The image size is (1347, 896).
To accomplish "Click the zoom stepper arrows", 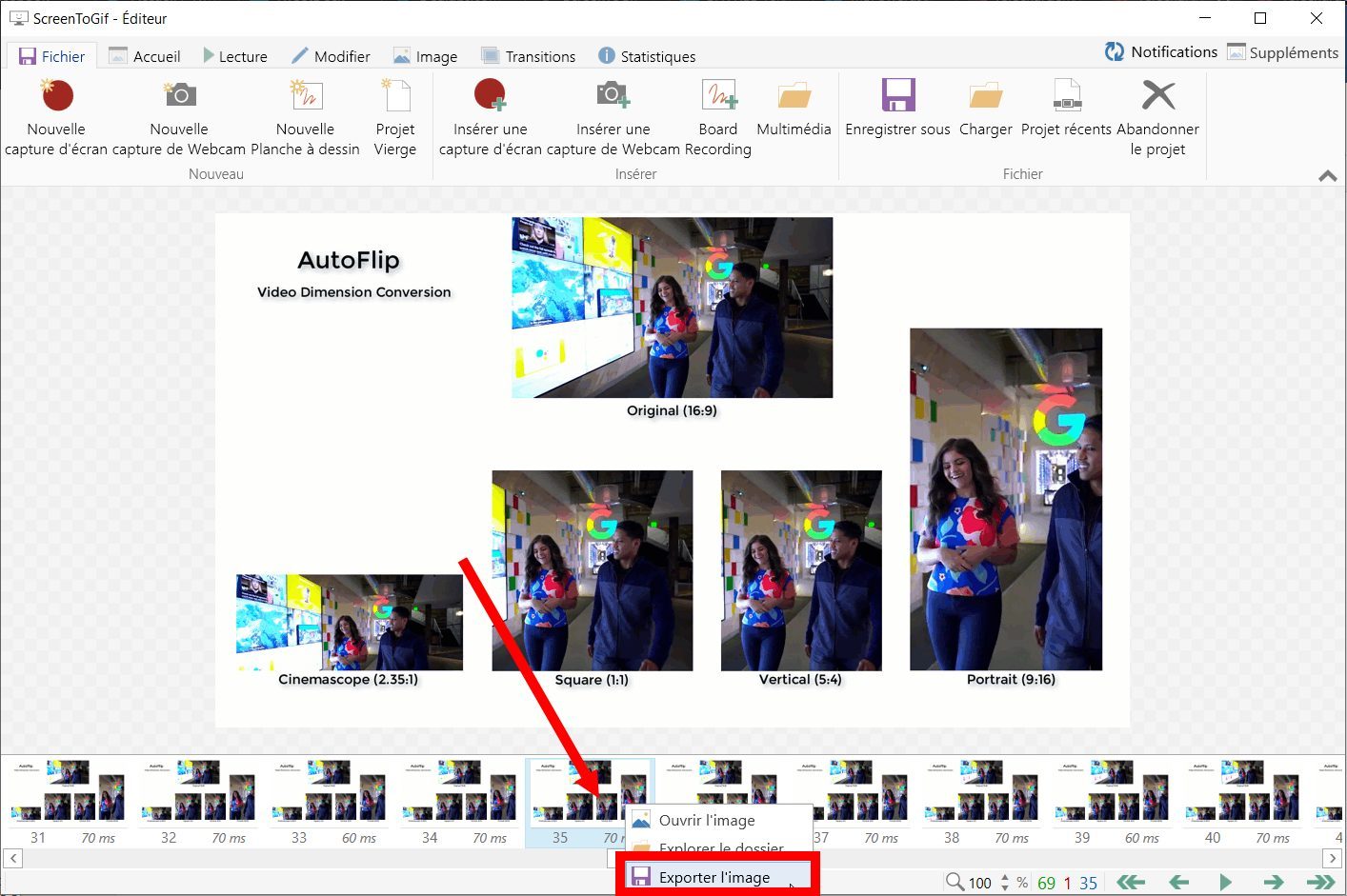I will 1004,883.
